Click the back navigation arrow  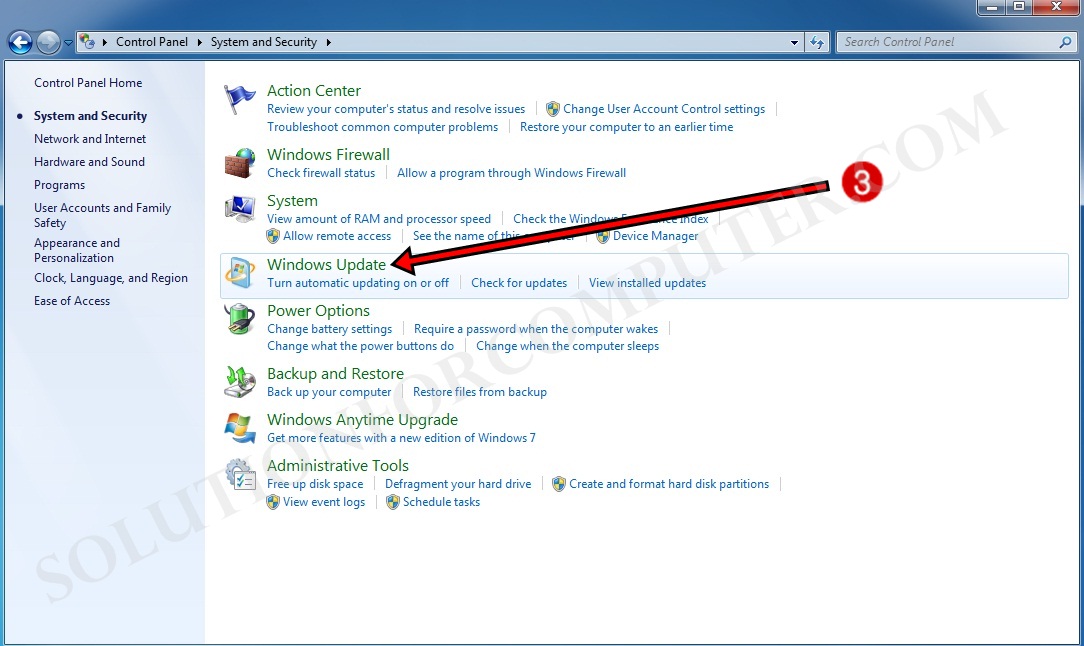tap(19, 42)
